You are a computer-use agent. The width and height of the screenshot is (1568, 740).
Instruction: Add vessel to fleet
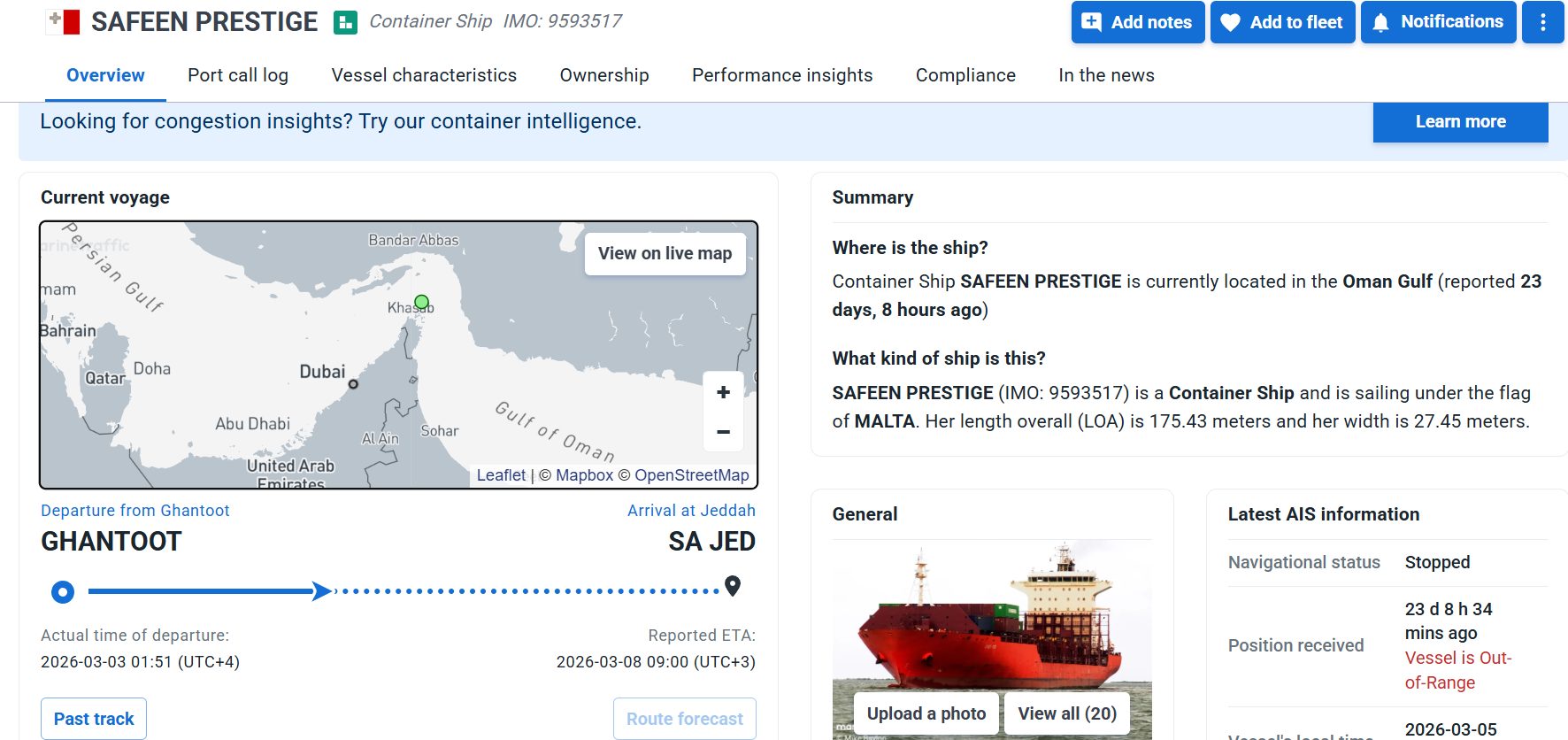[x=1282, y=22]
